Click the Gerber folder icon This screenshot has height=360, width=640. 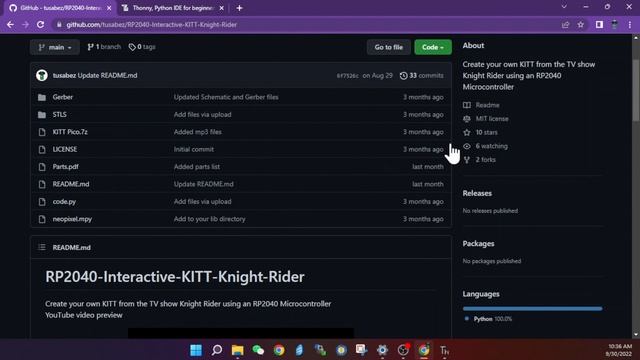tap(42, 97)
